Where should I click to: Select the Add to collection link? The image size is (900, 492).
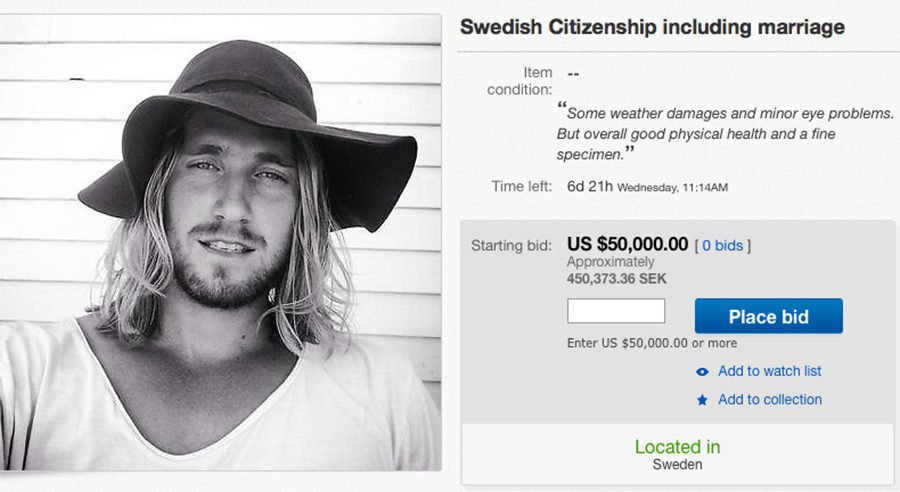pos(769,399)
